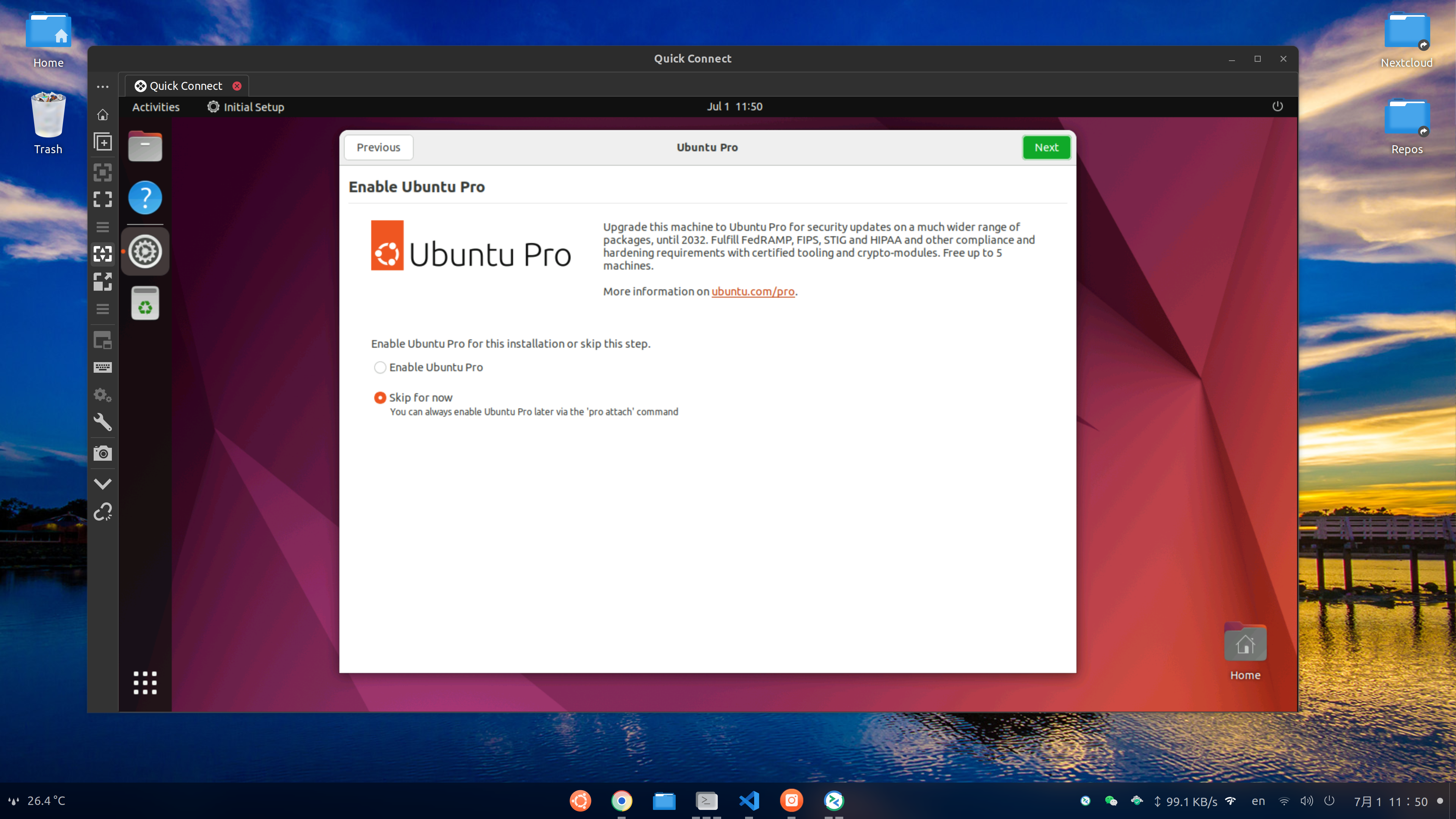Click the fullscreen toggle icon in sidebar
This screenshot has height=819, width=1456.
point(102,199)
